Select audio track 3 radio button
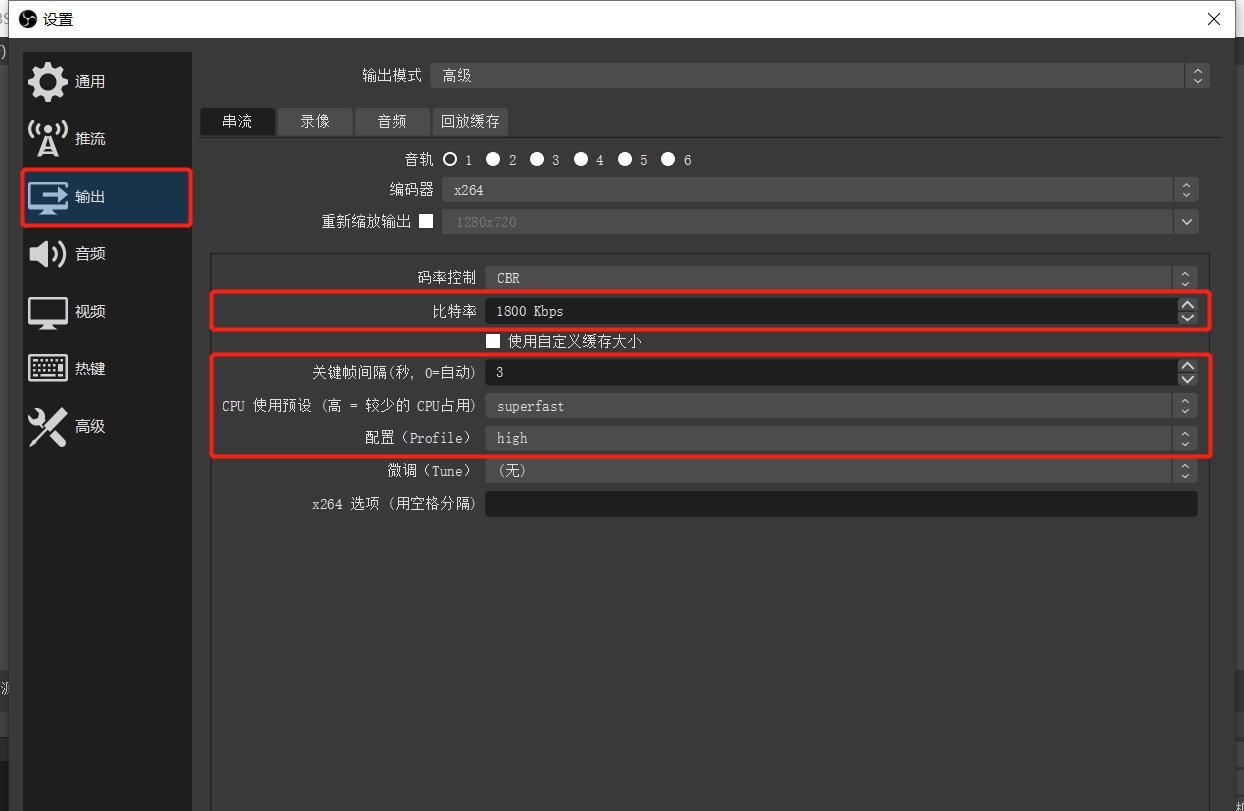The height and width of the screenshot is (811, 1244). pyautogui.click(x=537, y=159)
